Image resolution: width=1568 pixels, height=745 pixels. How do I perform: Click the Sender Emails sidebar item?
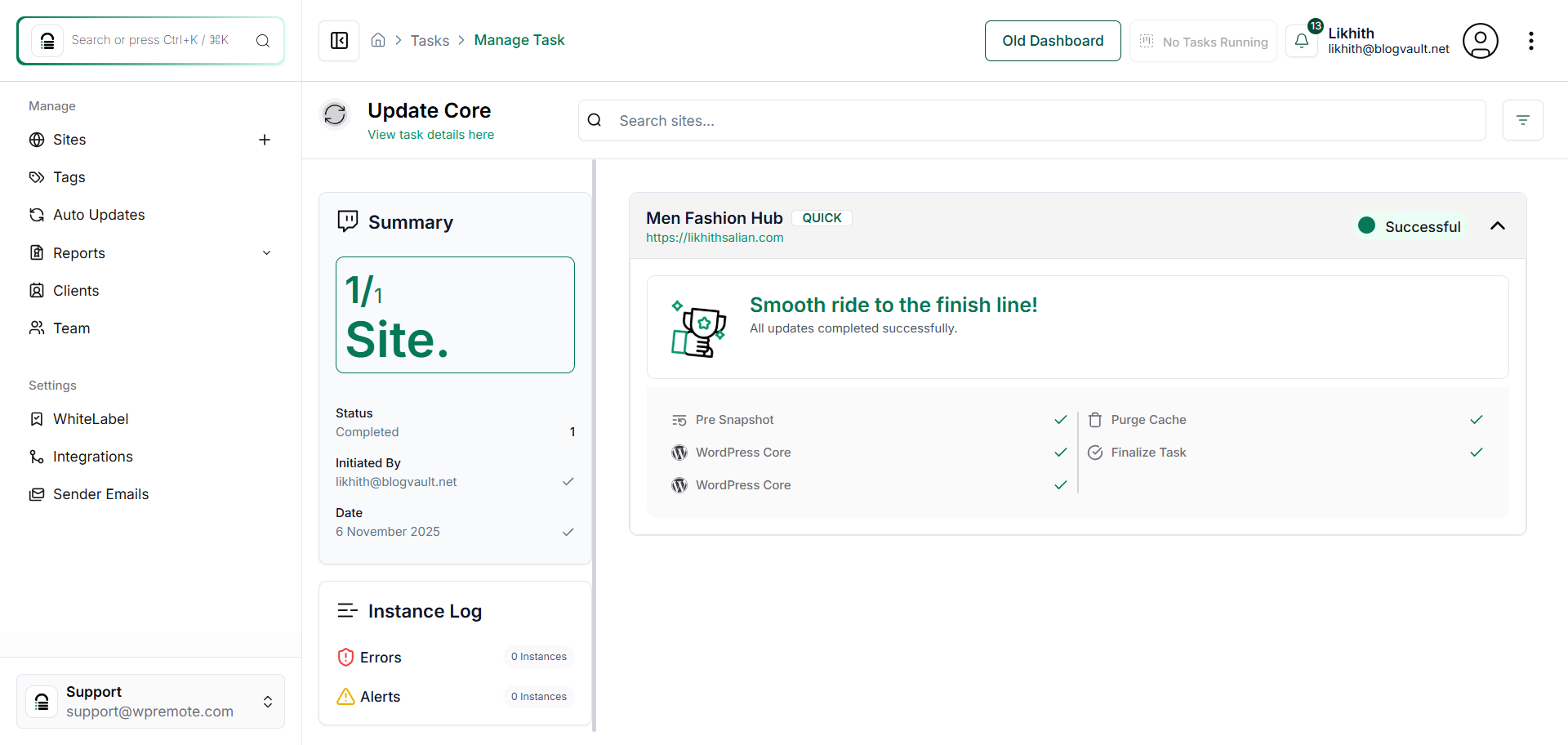click(x=100, y=493)
